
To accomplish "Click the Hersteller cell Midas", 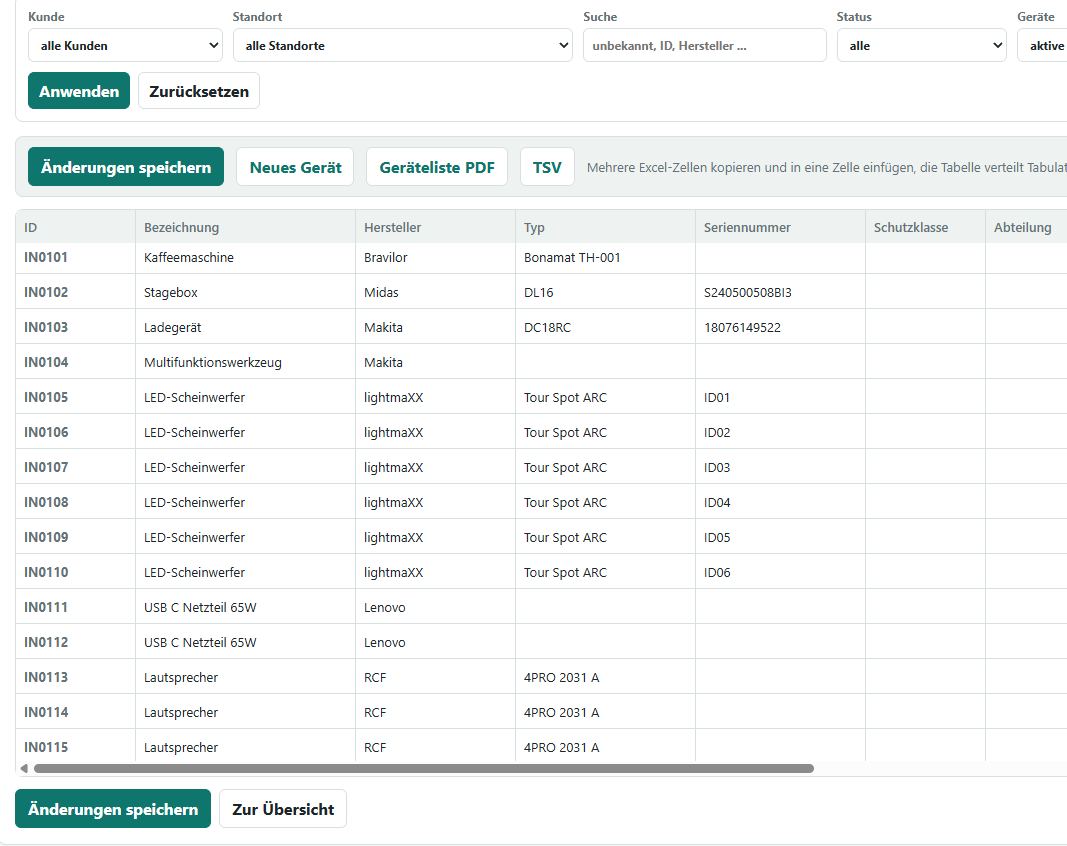I will tap(435, 292).
